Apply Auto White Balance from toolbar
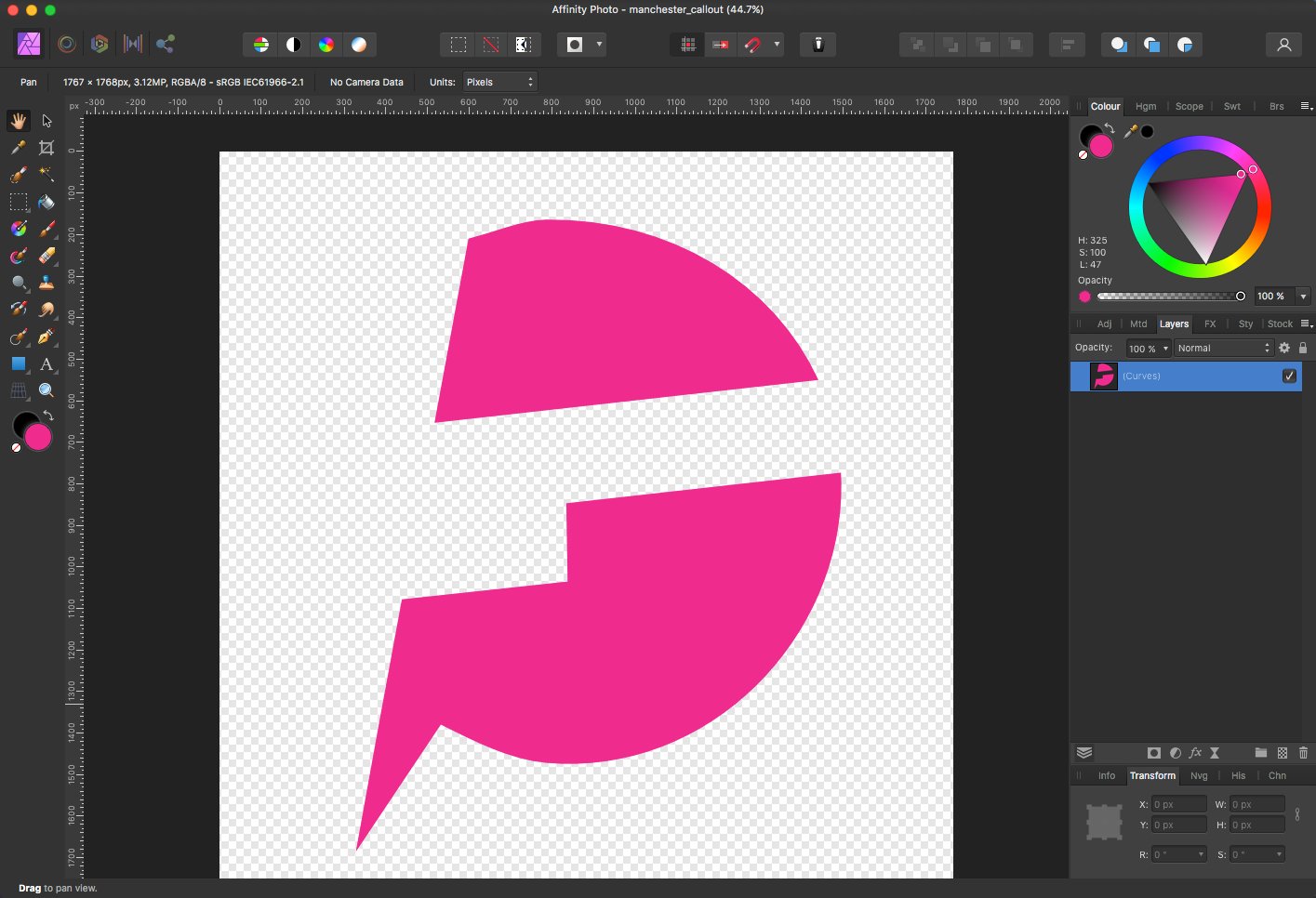 [x=359, y=45]
